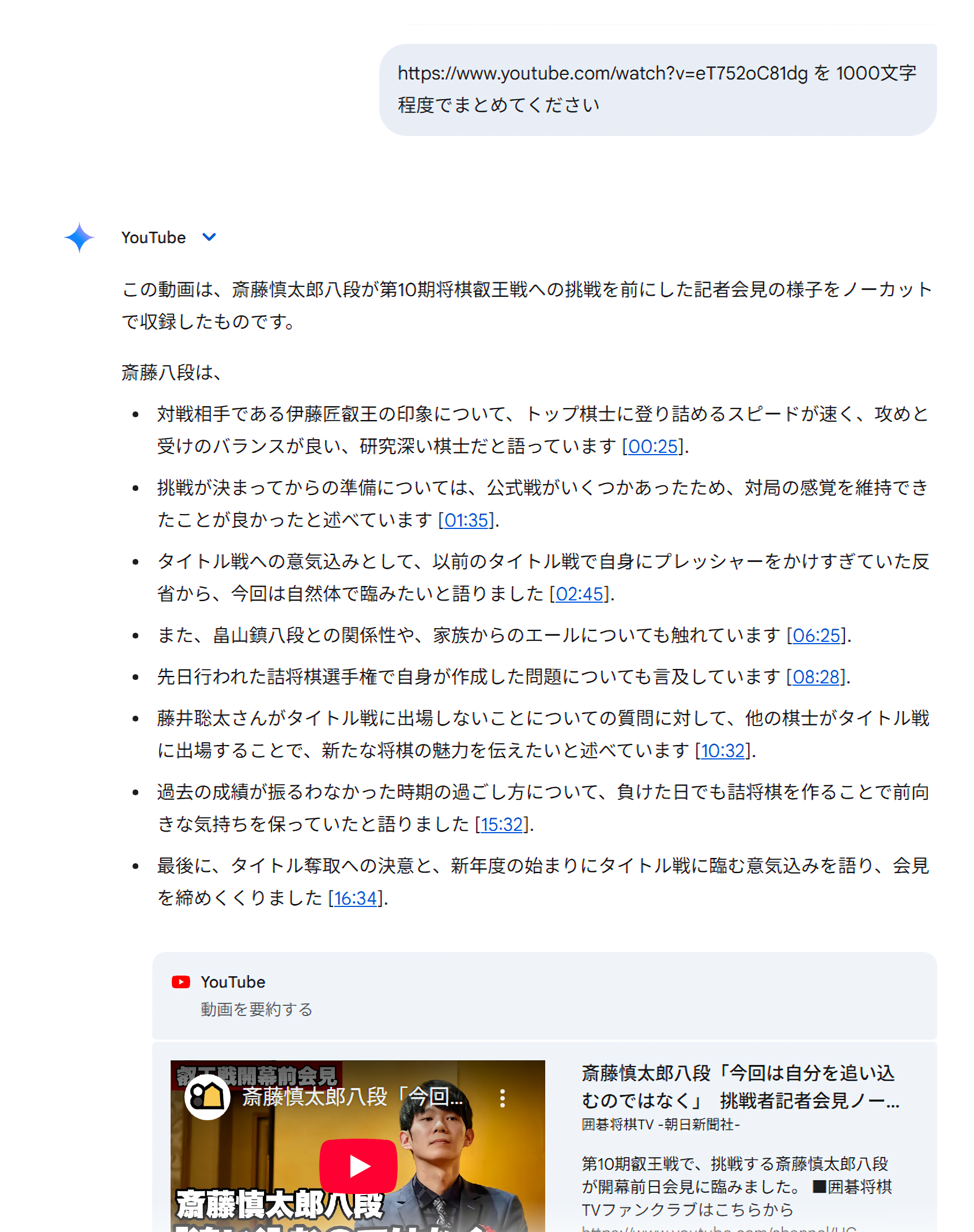Click the red YouTube logo in card
The height and width of the screenshot is (1232, 974).
[x=180, y=982]
